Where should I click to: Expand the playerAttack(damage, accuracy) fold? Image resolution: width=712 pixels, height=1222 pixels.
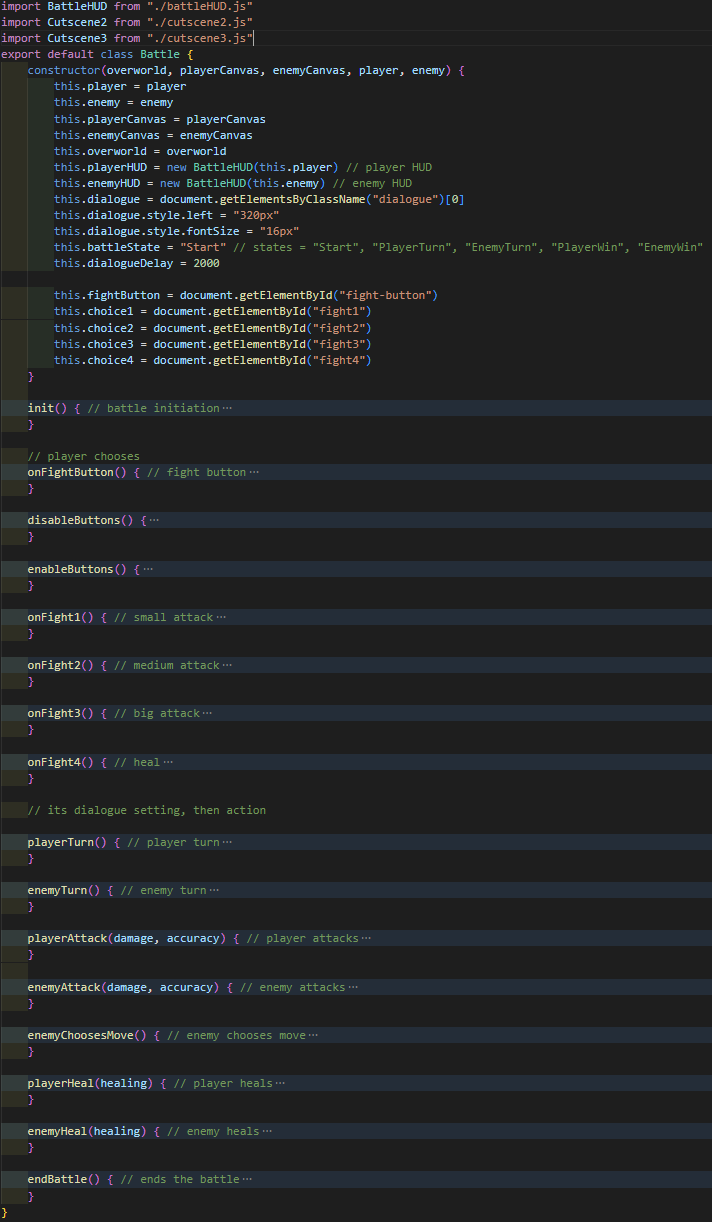point(366,938)
